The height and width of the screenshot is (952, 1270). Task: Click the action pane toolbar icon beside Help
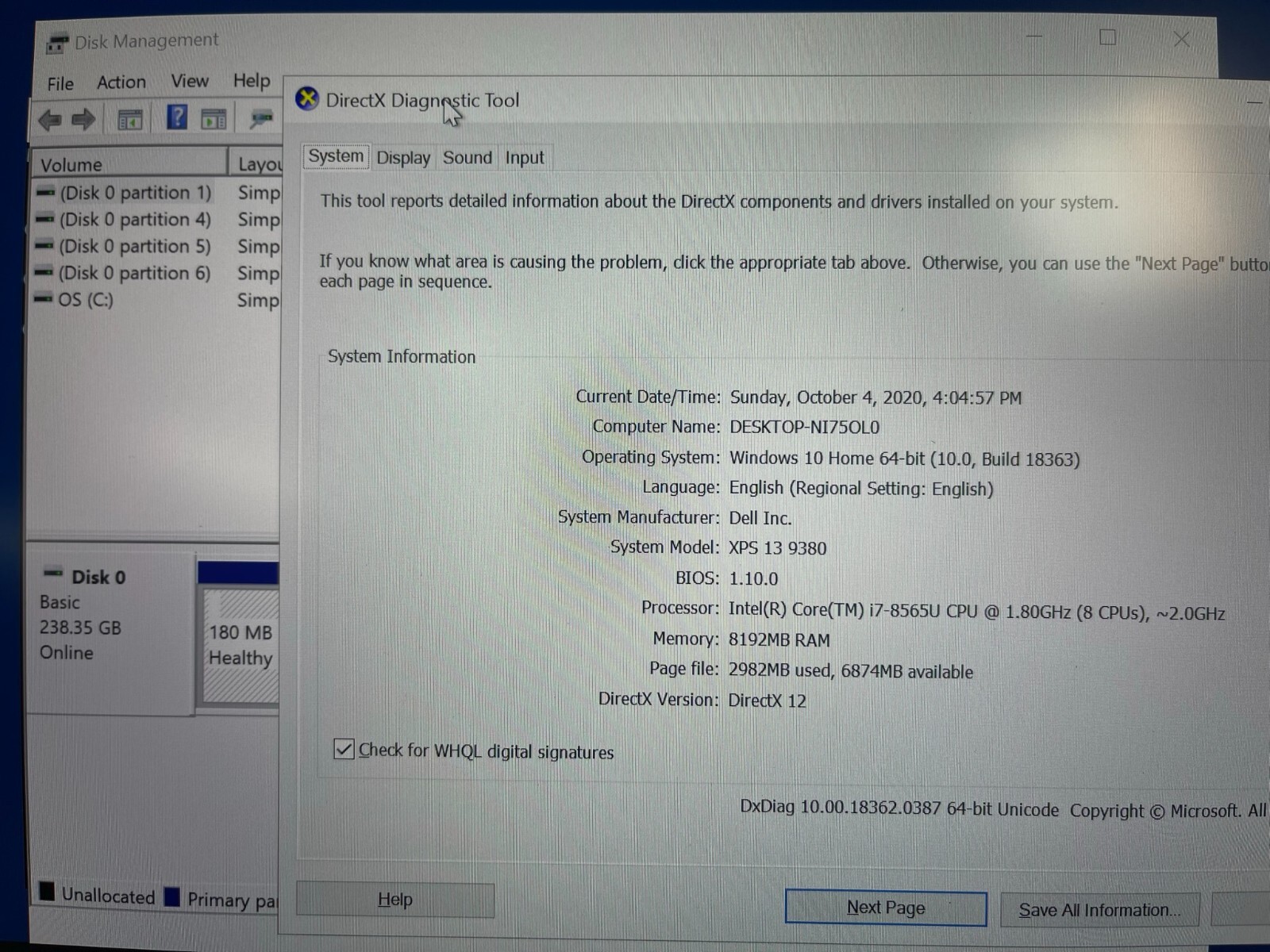pyautogui.click(x=214, y=120)
